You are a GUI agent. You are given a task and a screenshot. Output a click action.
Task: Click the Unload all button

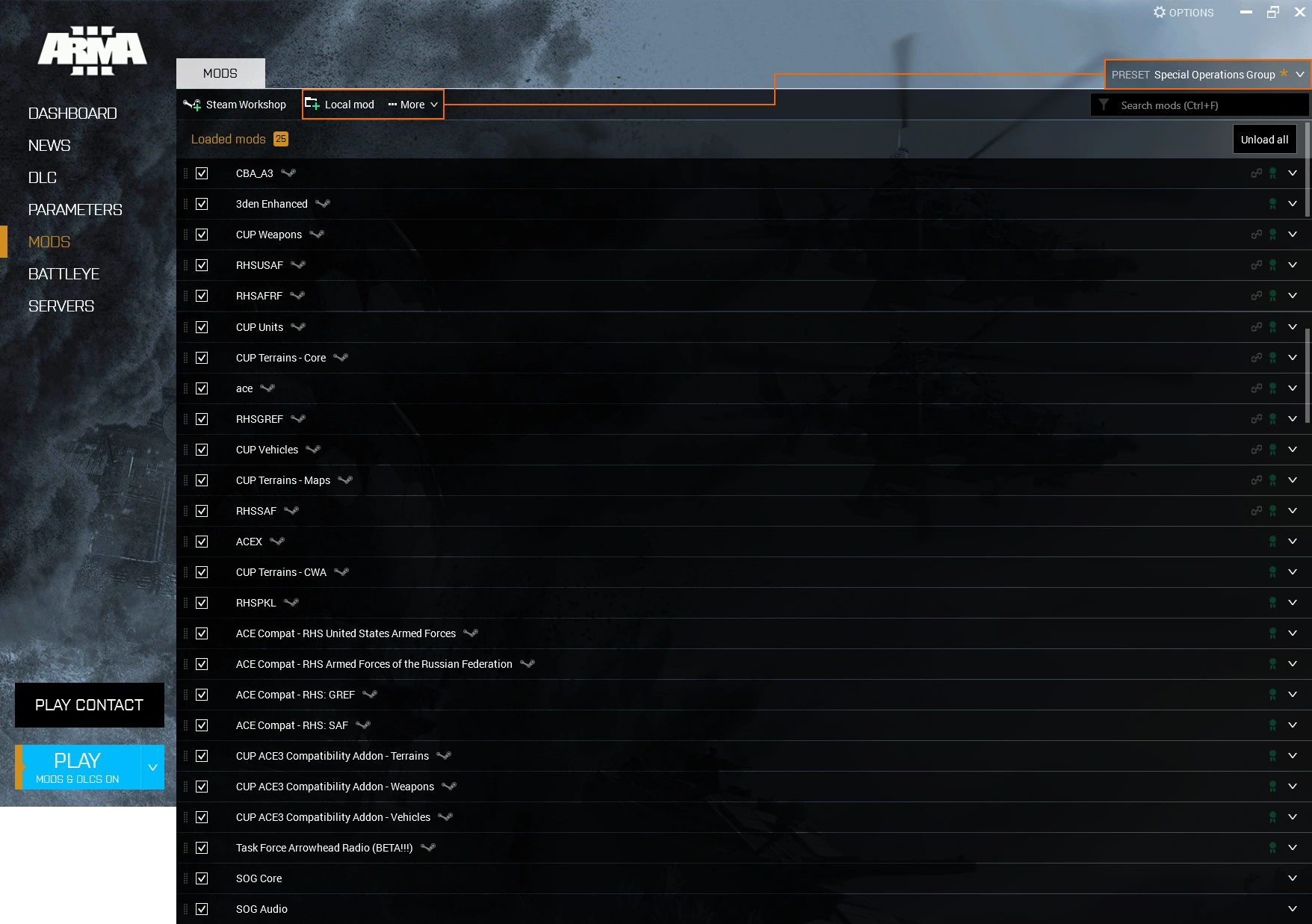tap(1264, 140)
